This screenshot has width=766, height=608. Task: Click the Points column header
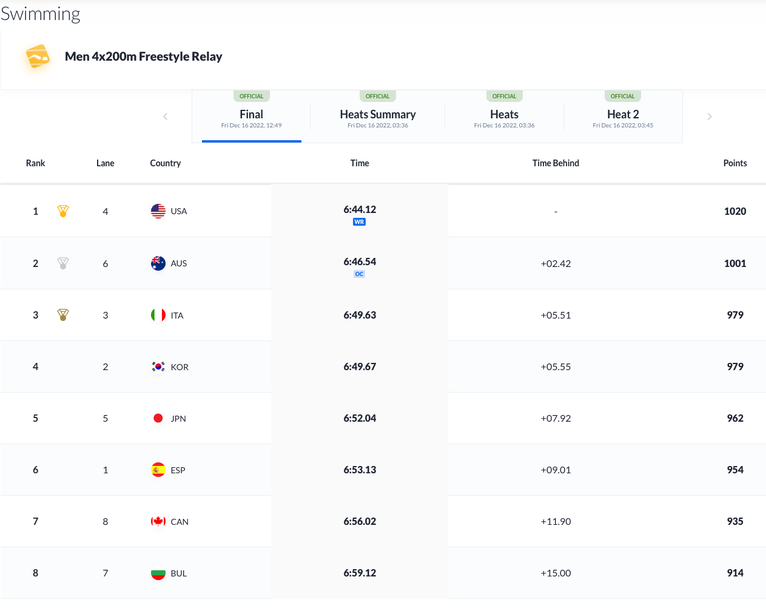[735, 163]
